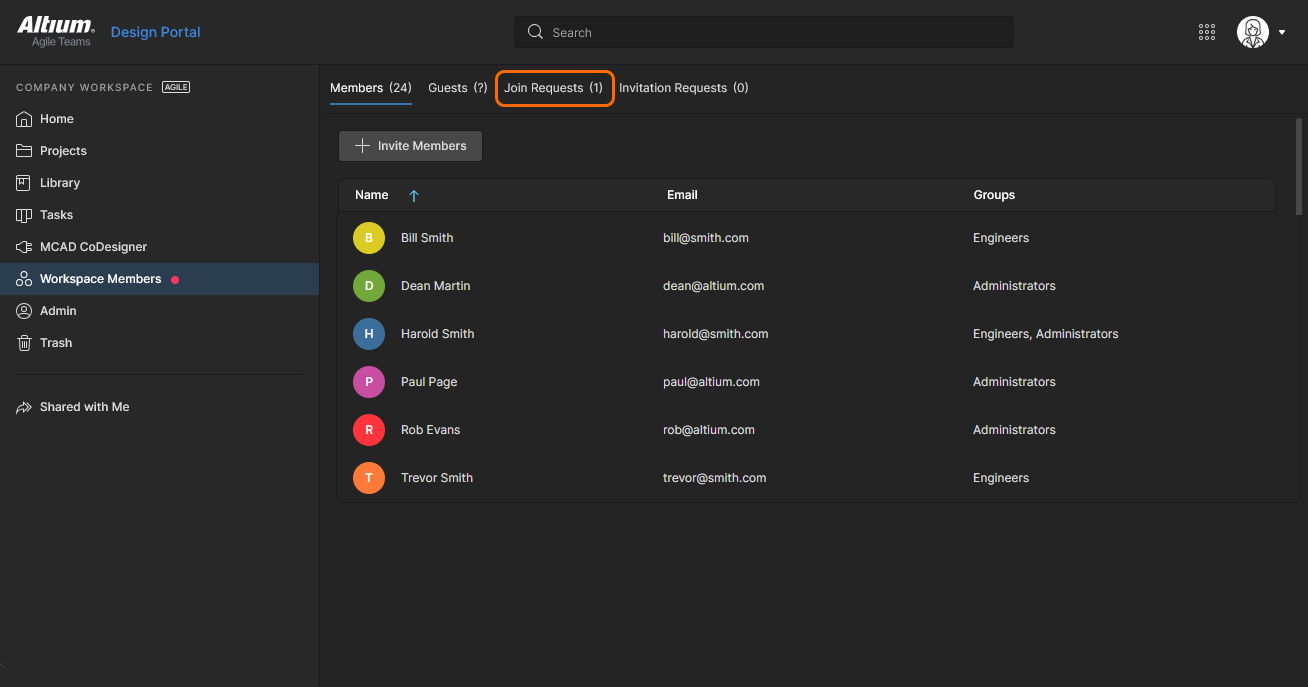Select the MCAD CoDesigner icon
Image resolution: width=1308 pixels, height=687 pixels.
coord(24,247)
